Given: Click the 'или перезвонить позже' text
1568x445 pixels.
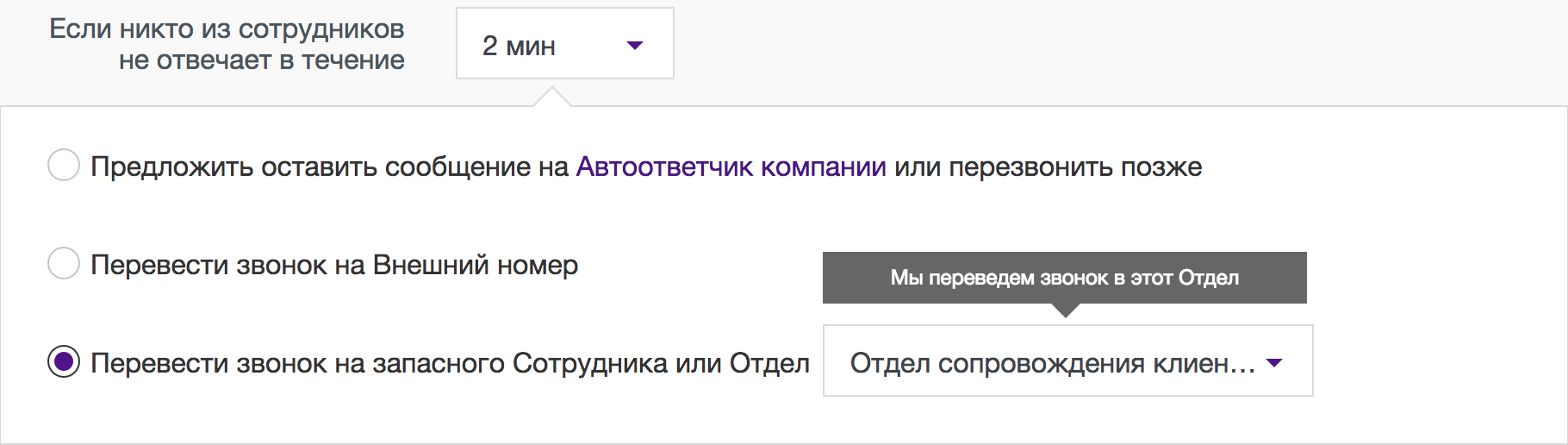Looking at the screenshot, I should click(1048, 167).
